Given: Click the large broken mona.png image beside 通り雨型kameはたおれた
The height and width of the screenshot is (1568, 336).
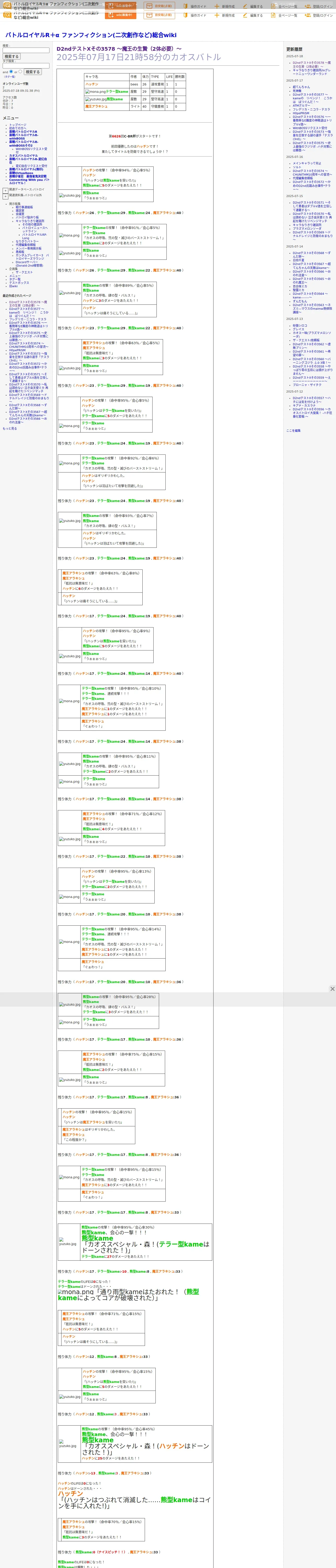Looking at the screenshot, I should point(76,1292).
